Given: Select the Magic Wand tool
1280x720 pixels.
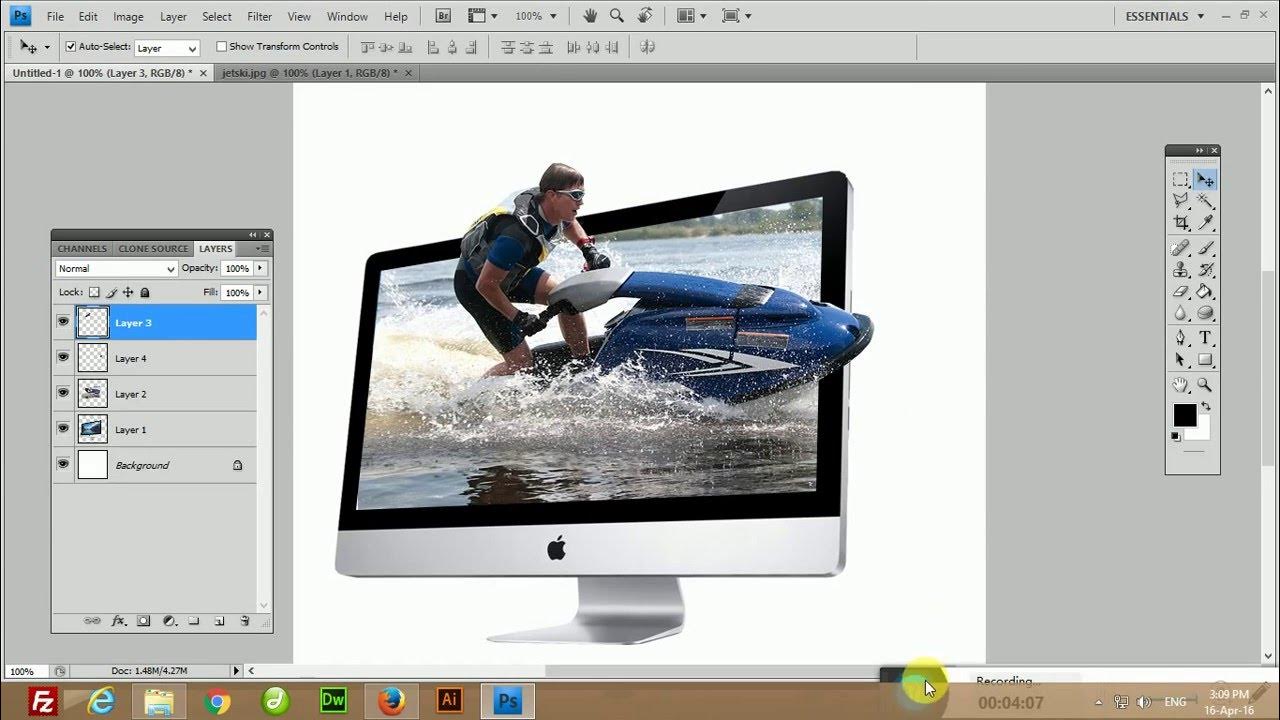Looking at the screenshot, I should [x=1205, y=201].
